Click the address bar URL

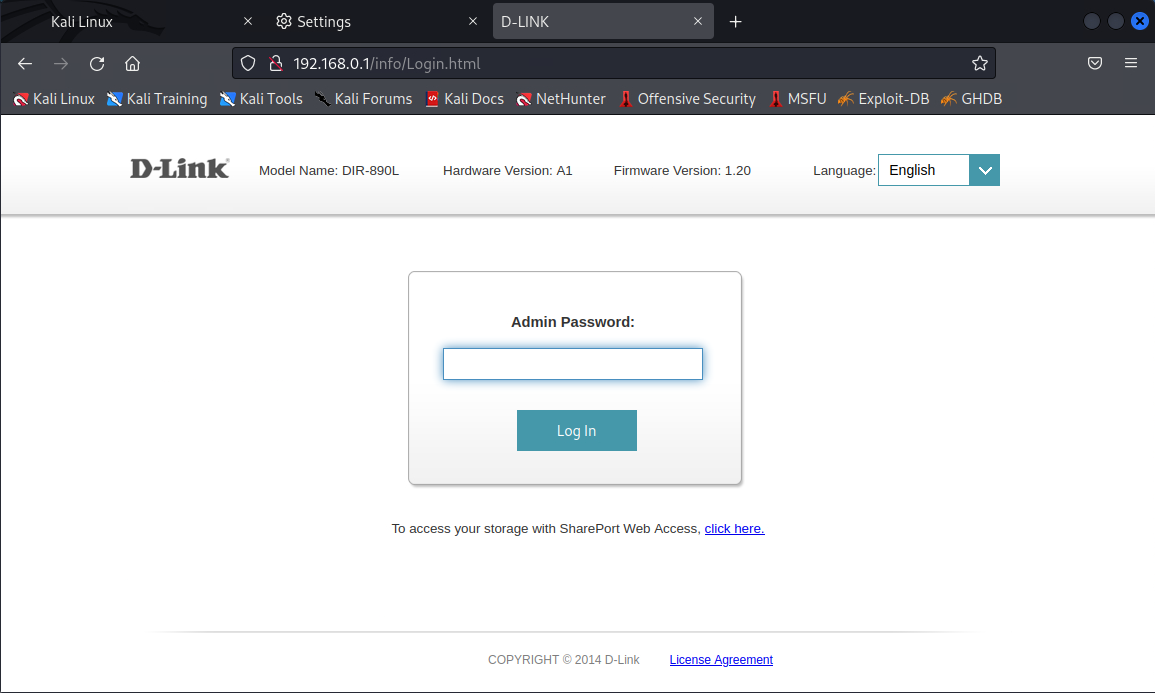tap(387, 63)
